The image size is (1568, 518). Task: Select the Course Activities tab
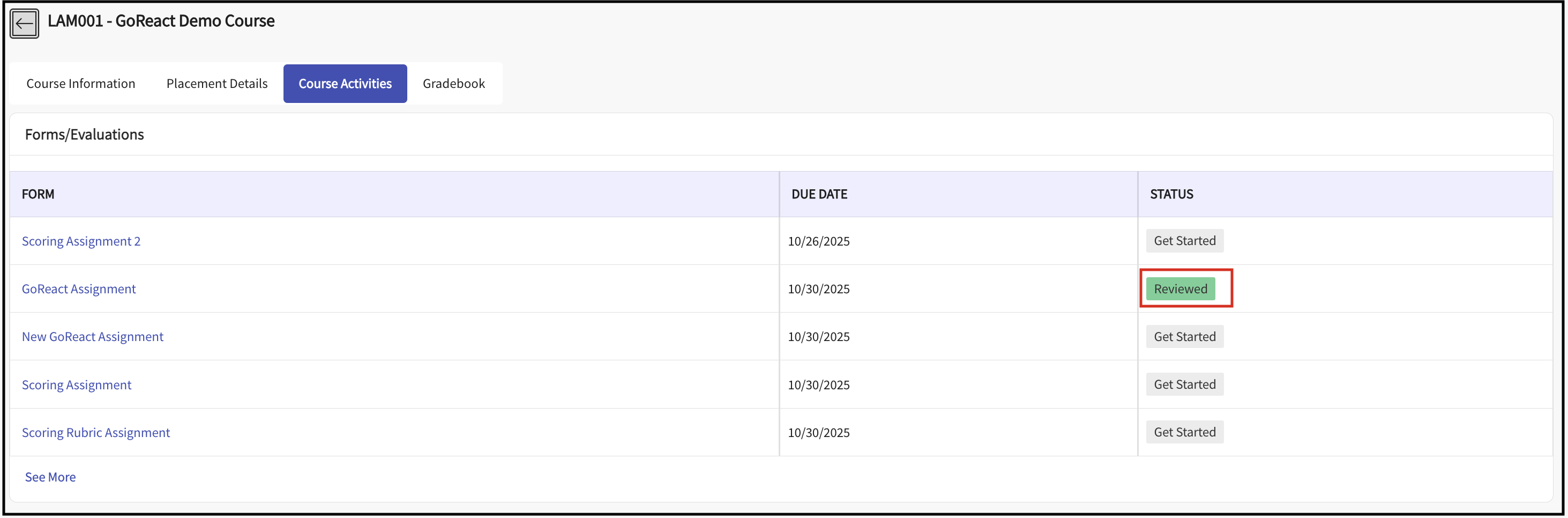(345, 84)
